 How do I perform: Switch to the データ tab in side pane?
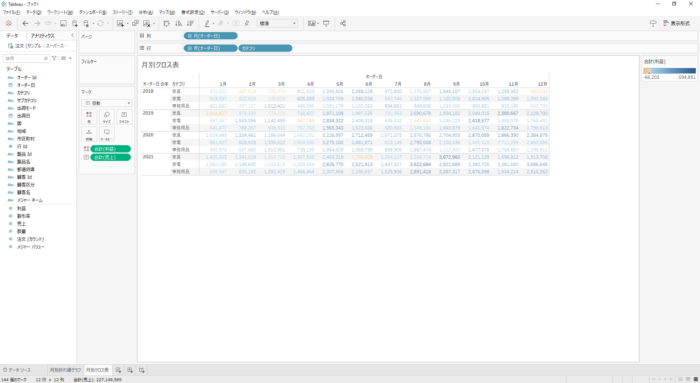12,36
